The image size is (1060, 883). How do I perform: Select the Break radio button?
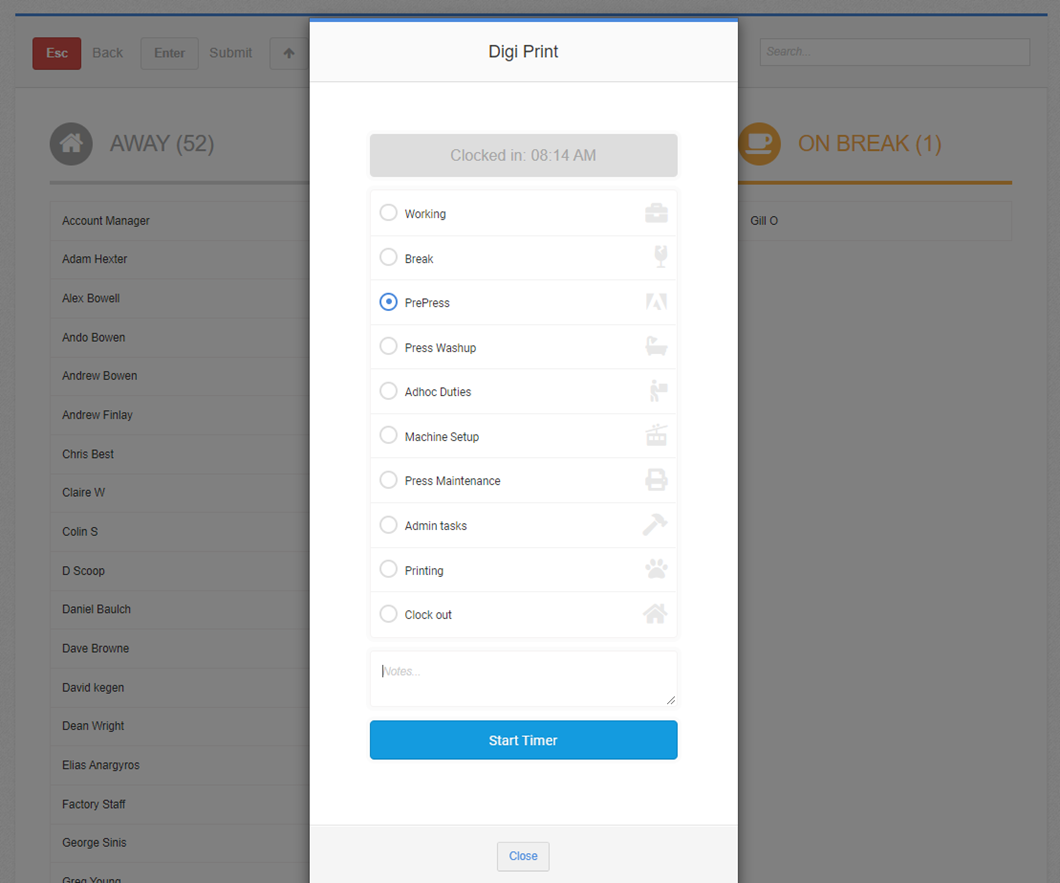click(388, 257)
